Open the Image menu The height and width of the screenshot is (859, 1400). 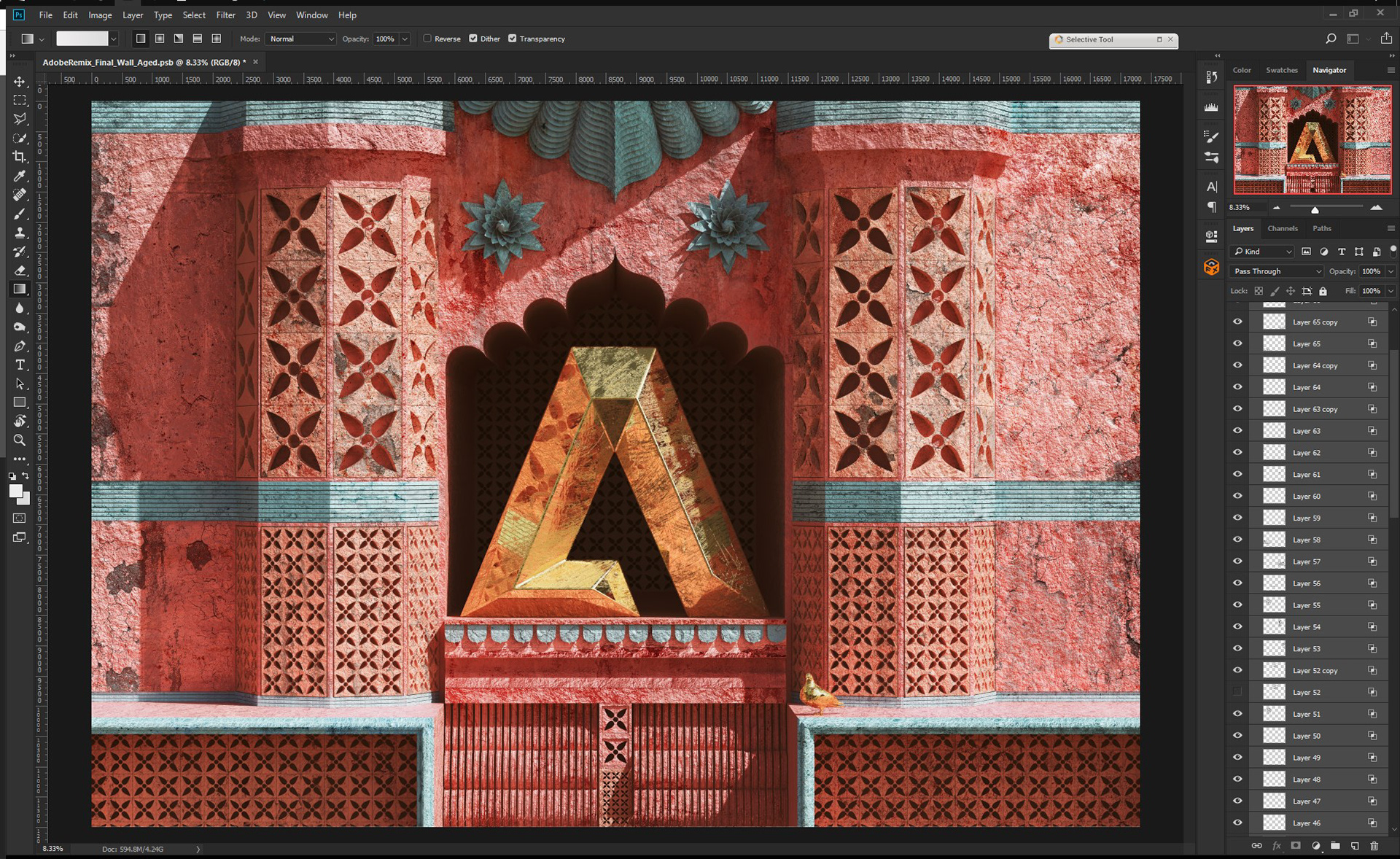[x=100, y=15]
